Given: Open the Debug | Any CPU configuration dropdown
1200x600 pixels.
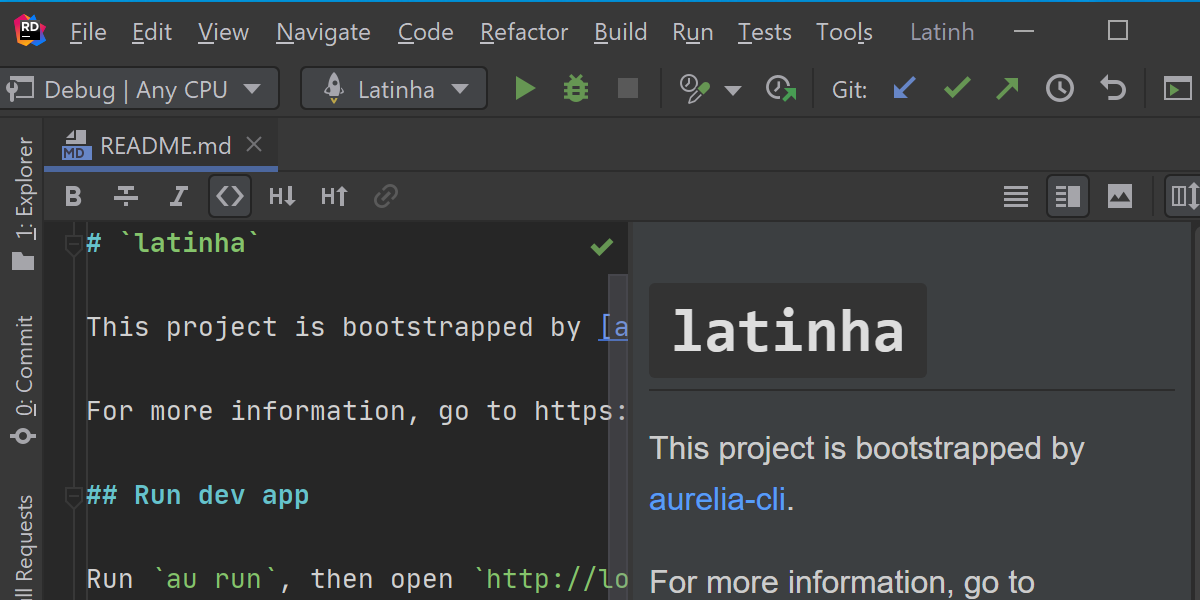Looking at the screenshot, I should click(134, 89).
